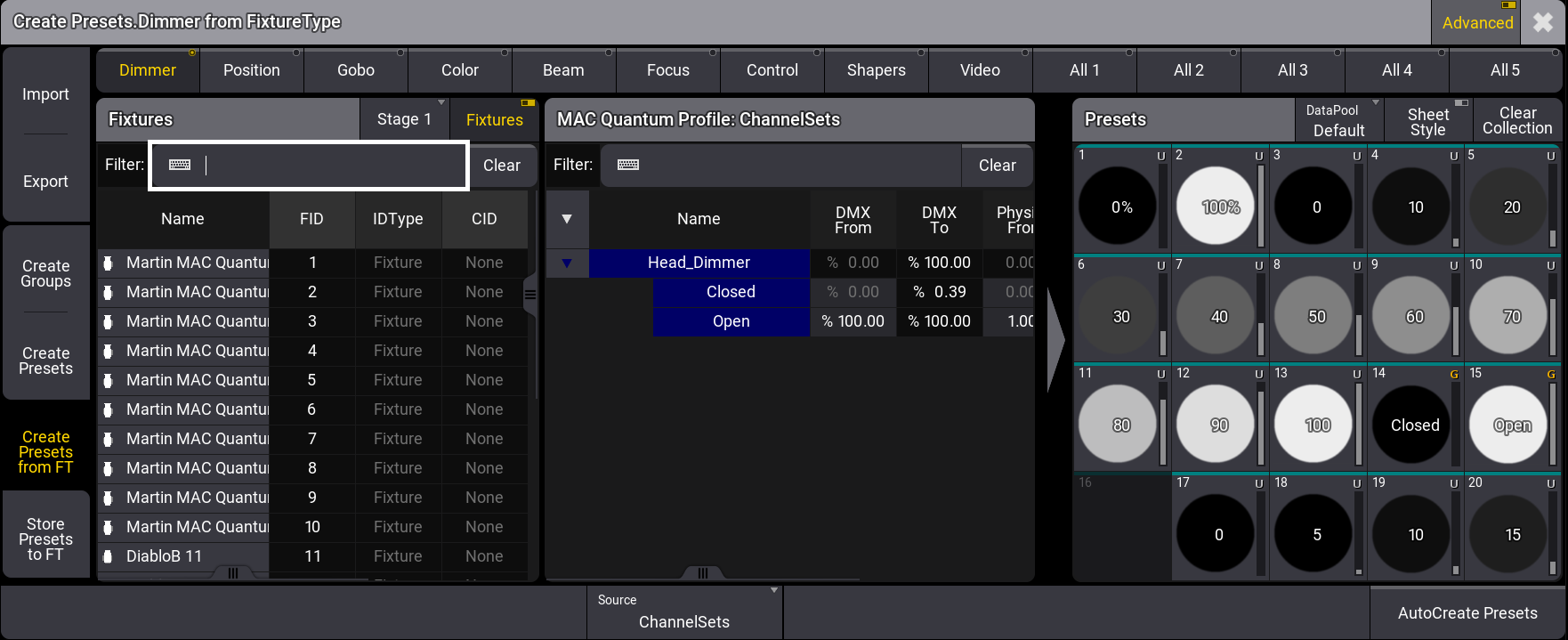Click Clear Collection button
Screen dimensions: 1568x640
point(1516,121)
